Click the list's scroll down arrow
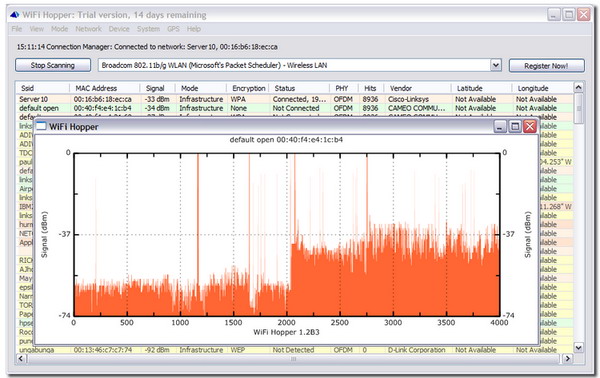Viewport: 600px width, 378px height. 579,348
